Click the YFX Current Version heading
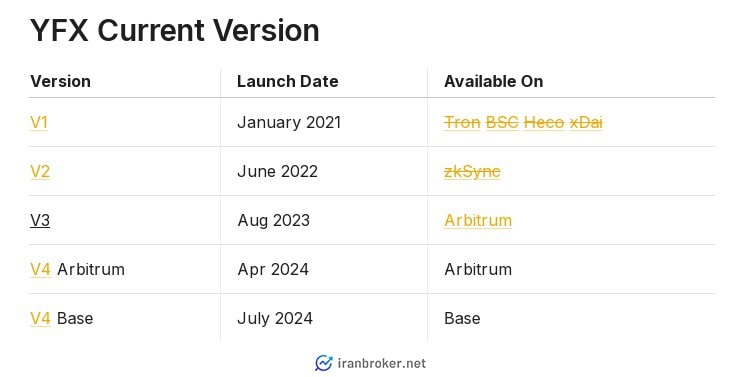737x377 pixels. pyautogui.click(x=175, y=30)
